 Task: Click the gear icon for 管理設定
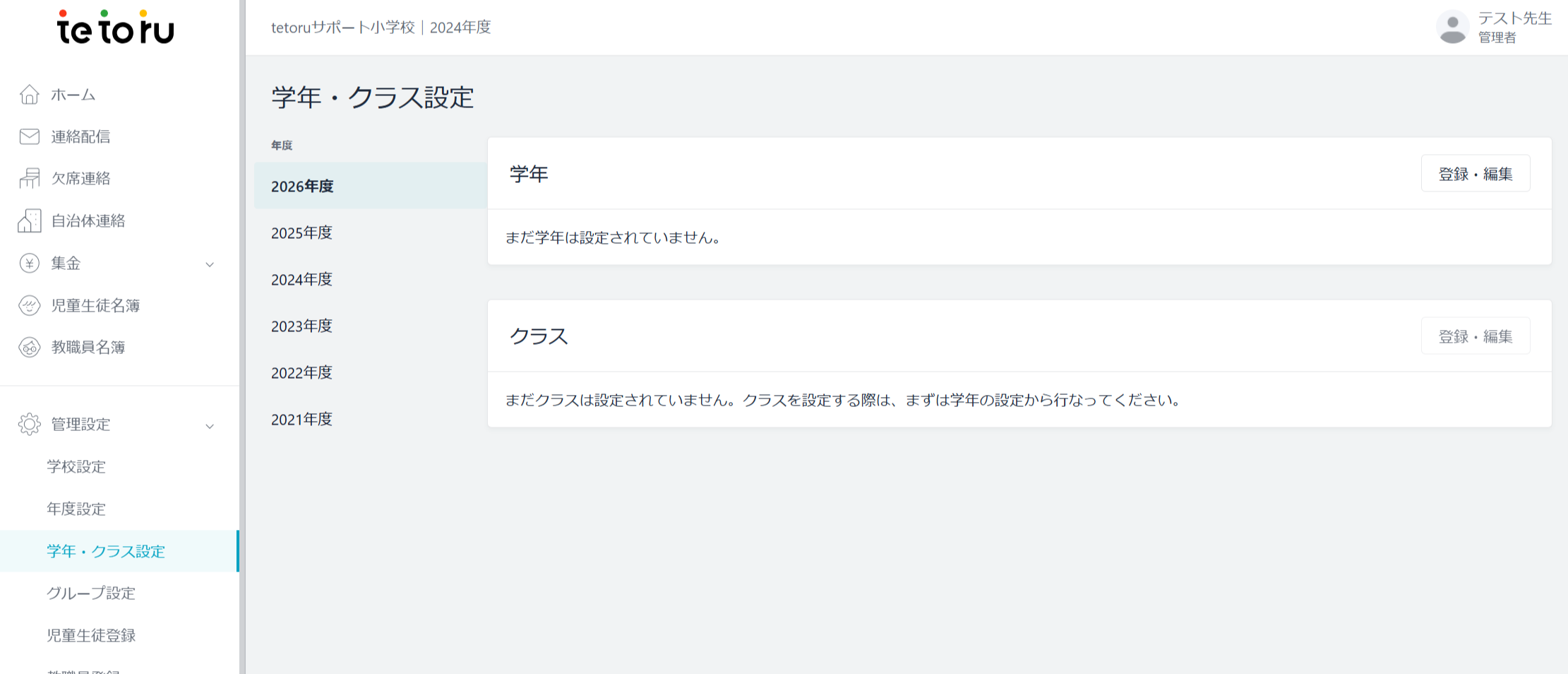pyautogui.click(x=29, y=424)
